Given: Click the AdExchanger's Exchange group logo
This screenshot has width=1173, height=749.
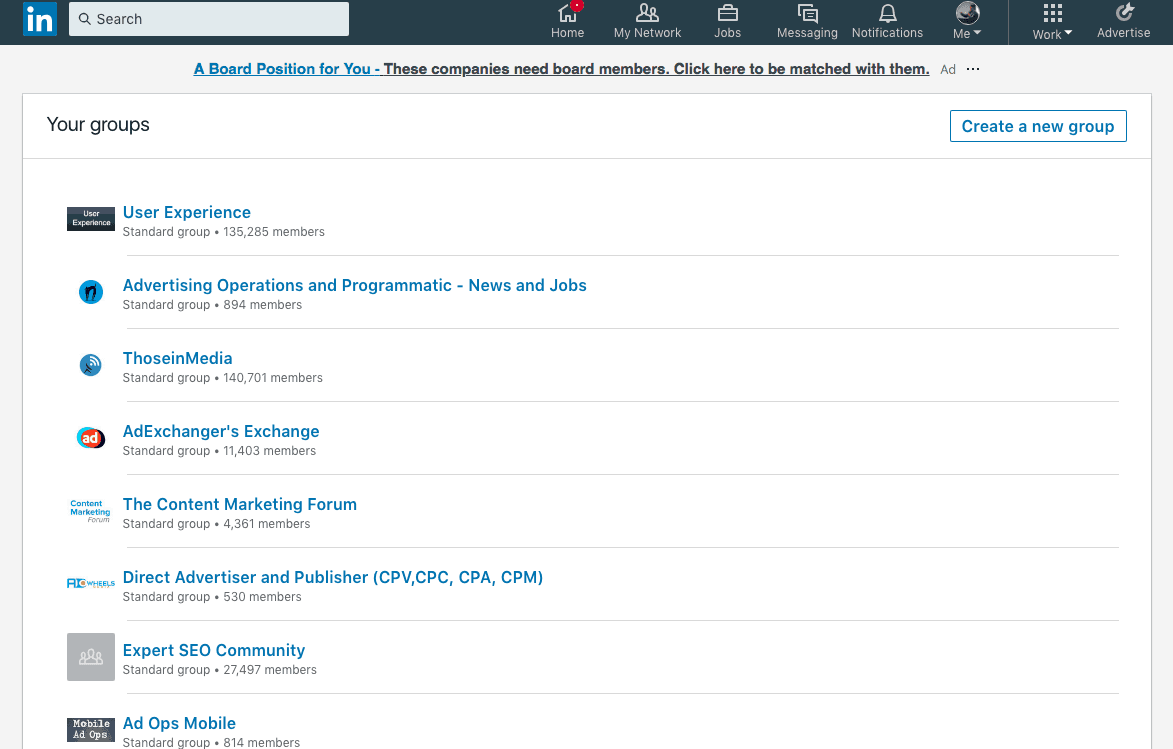Looking at the screenshot, I should click(91, 438).
